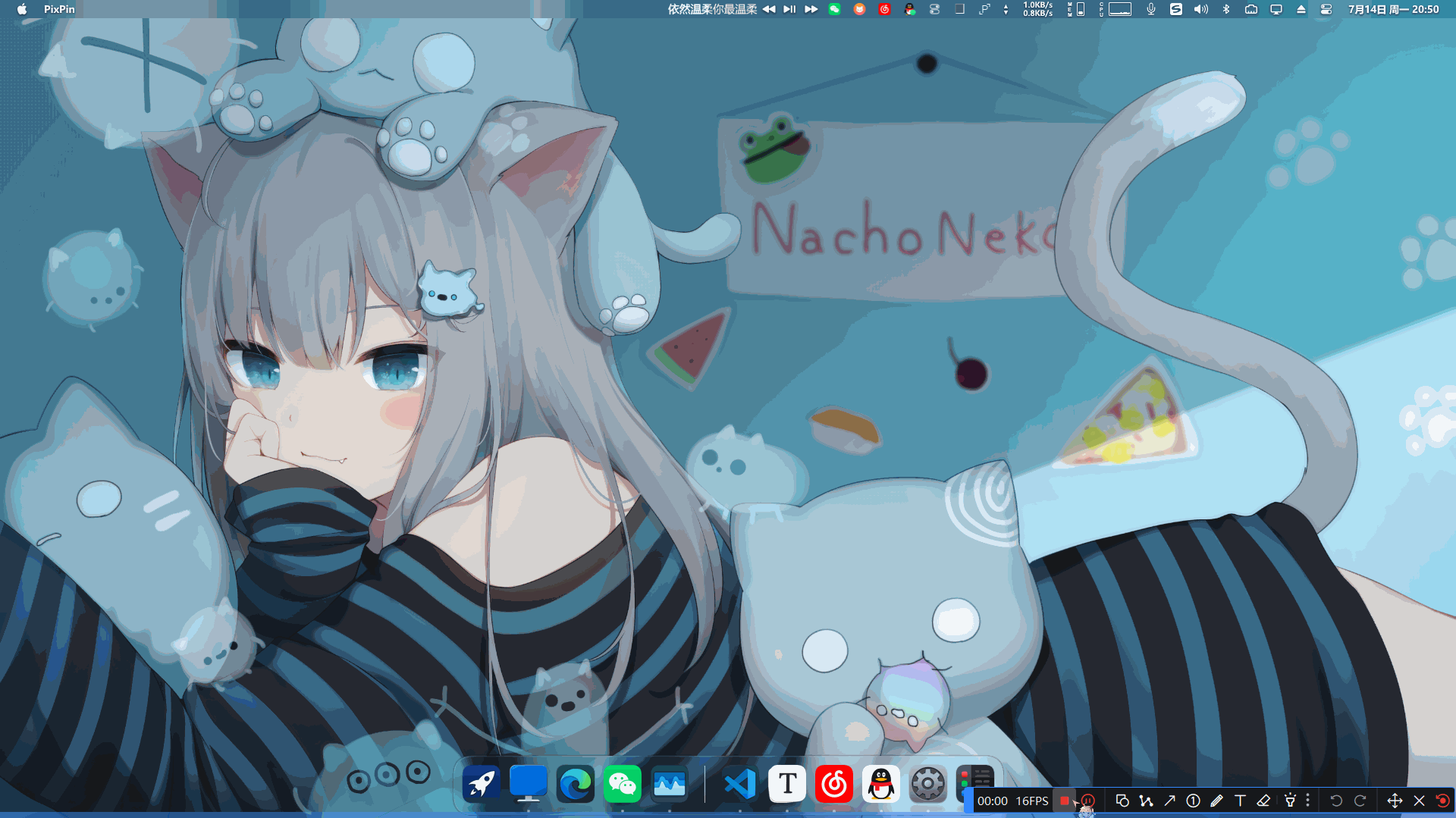Expand more tools via the three-dot menu

tap(1307, 801)
